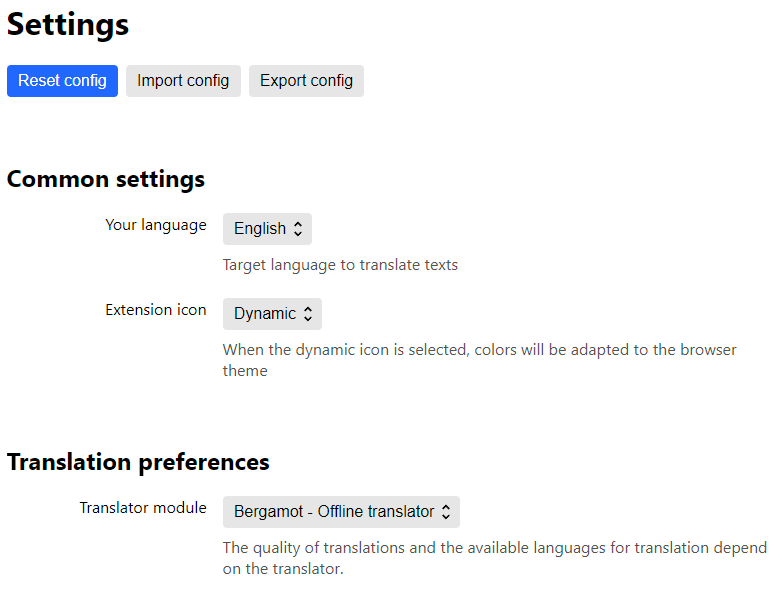Click the 'Extension icon' field label
Viewport: 783px width, 594px height.
click(155, 310)
